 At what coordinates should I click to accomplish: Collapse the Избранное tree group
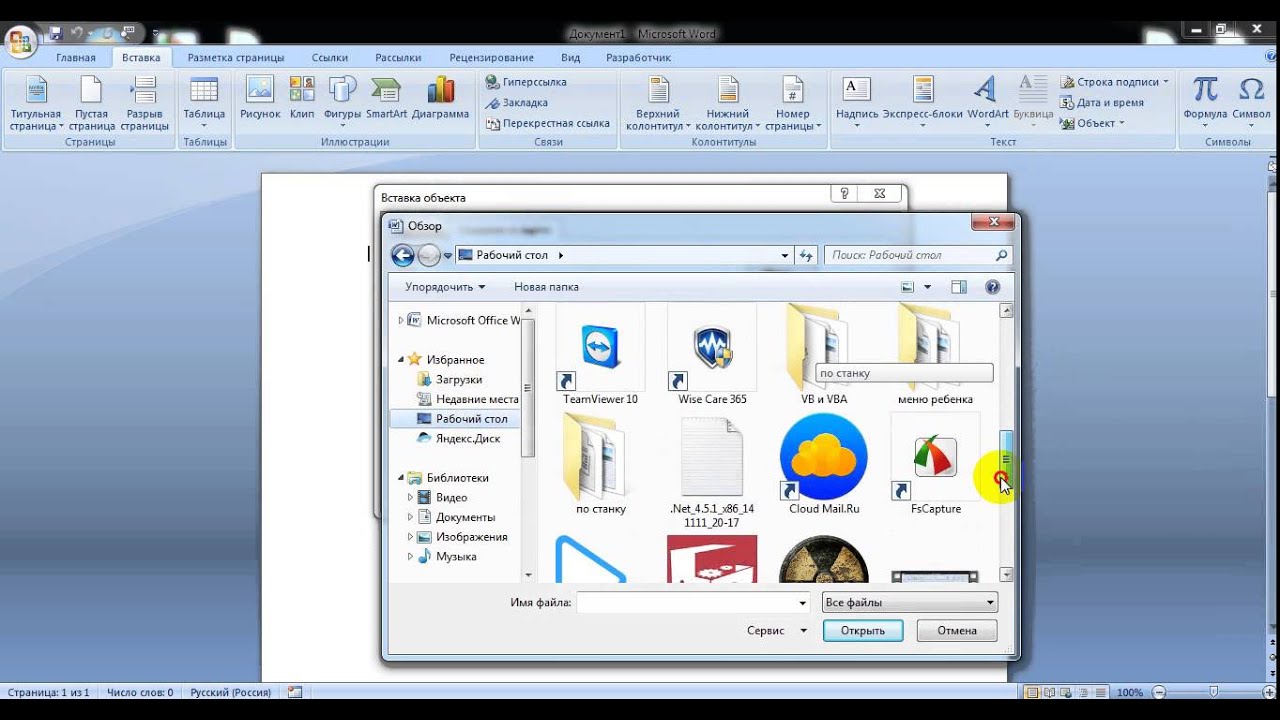[x=401, y=360]
